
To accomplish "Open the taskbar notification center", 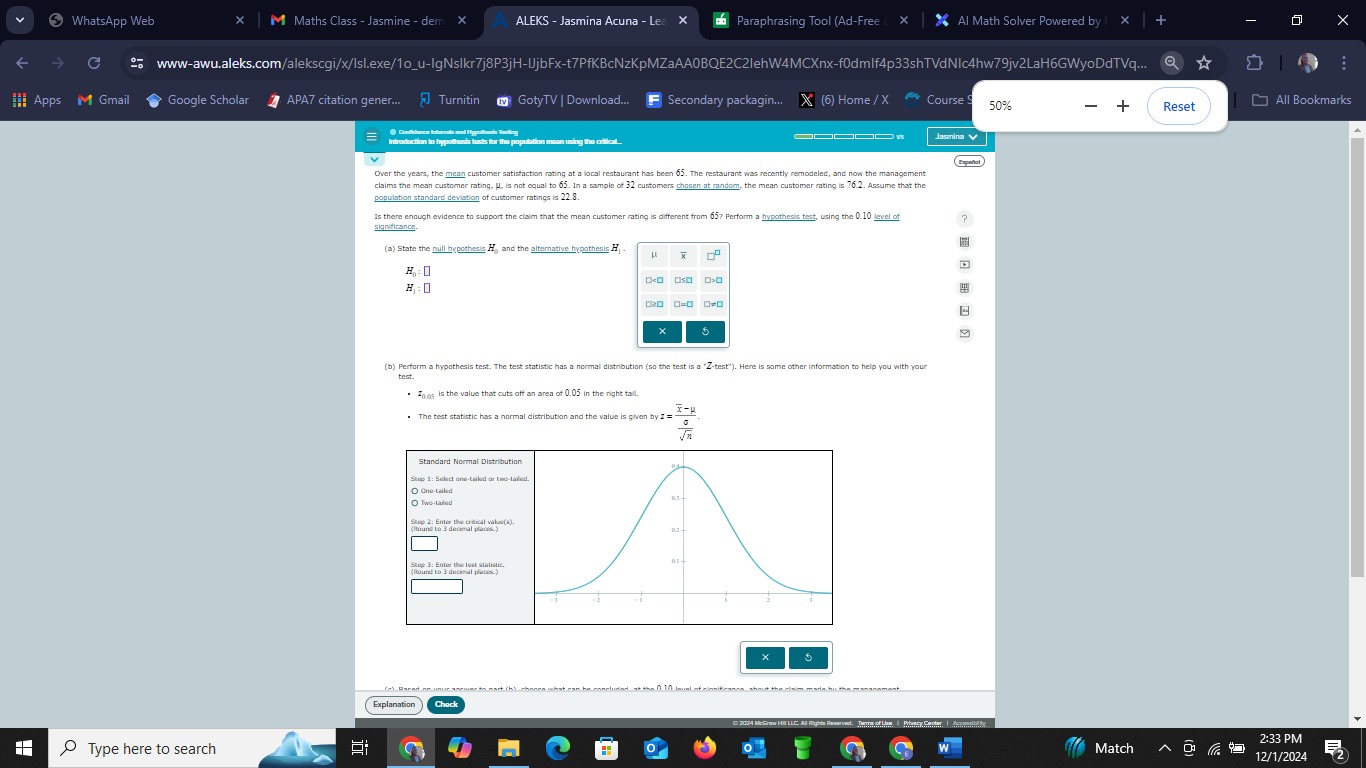I will point(1335,748).
